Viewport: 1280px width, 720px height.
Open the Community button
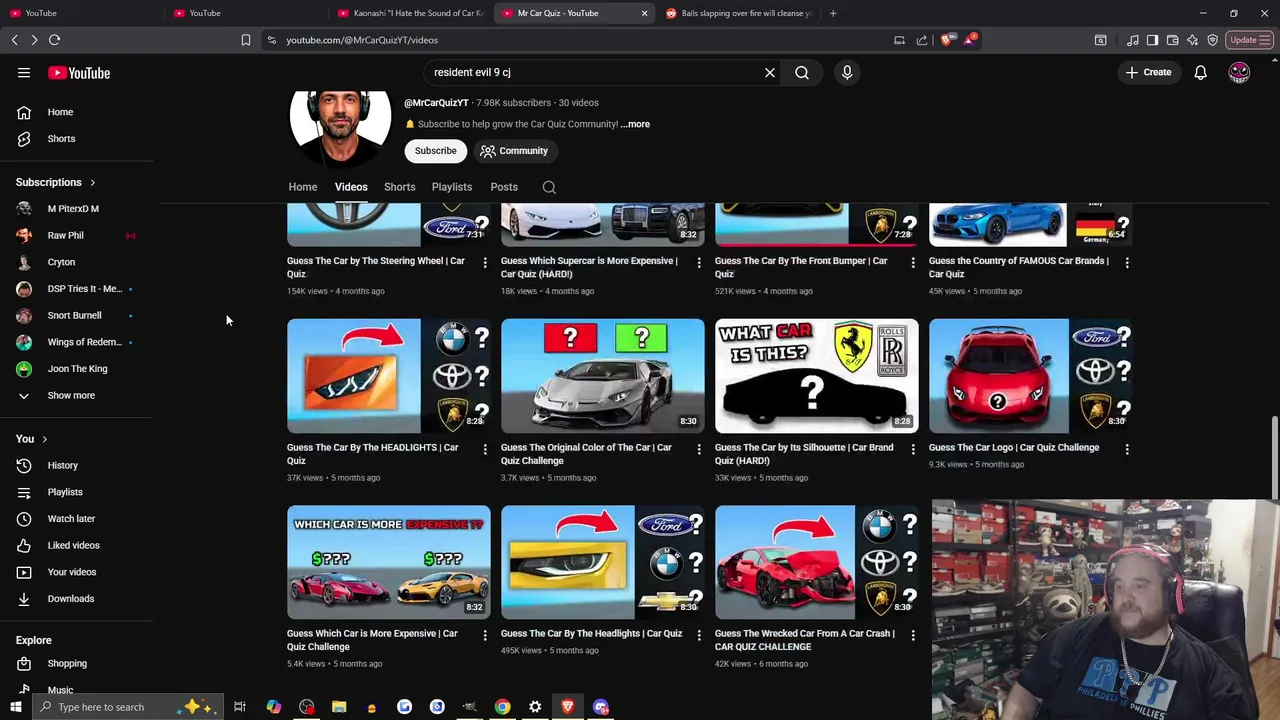pyautogui.click(x=514, y=151)
